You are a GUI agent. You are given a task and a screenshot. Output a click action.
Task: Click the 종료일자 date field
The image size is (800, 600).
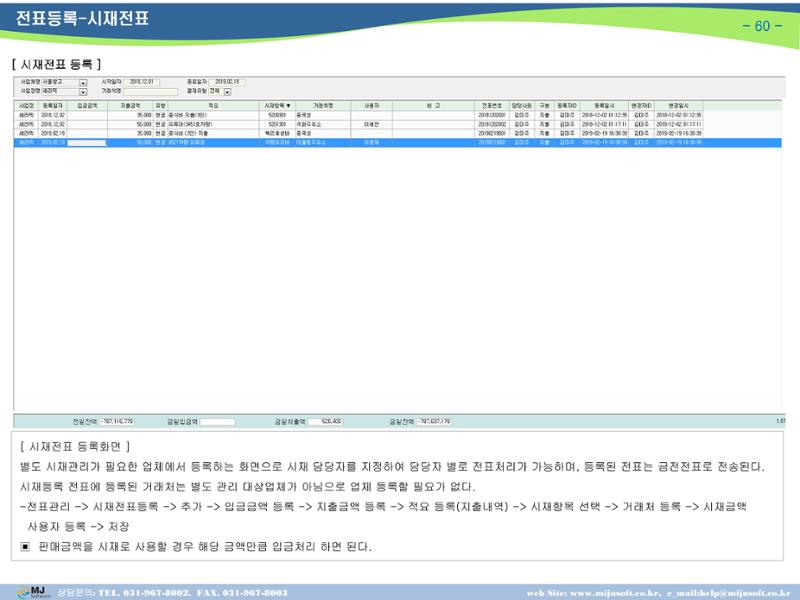(x=227, y=82)
